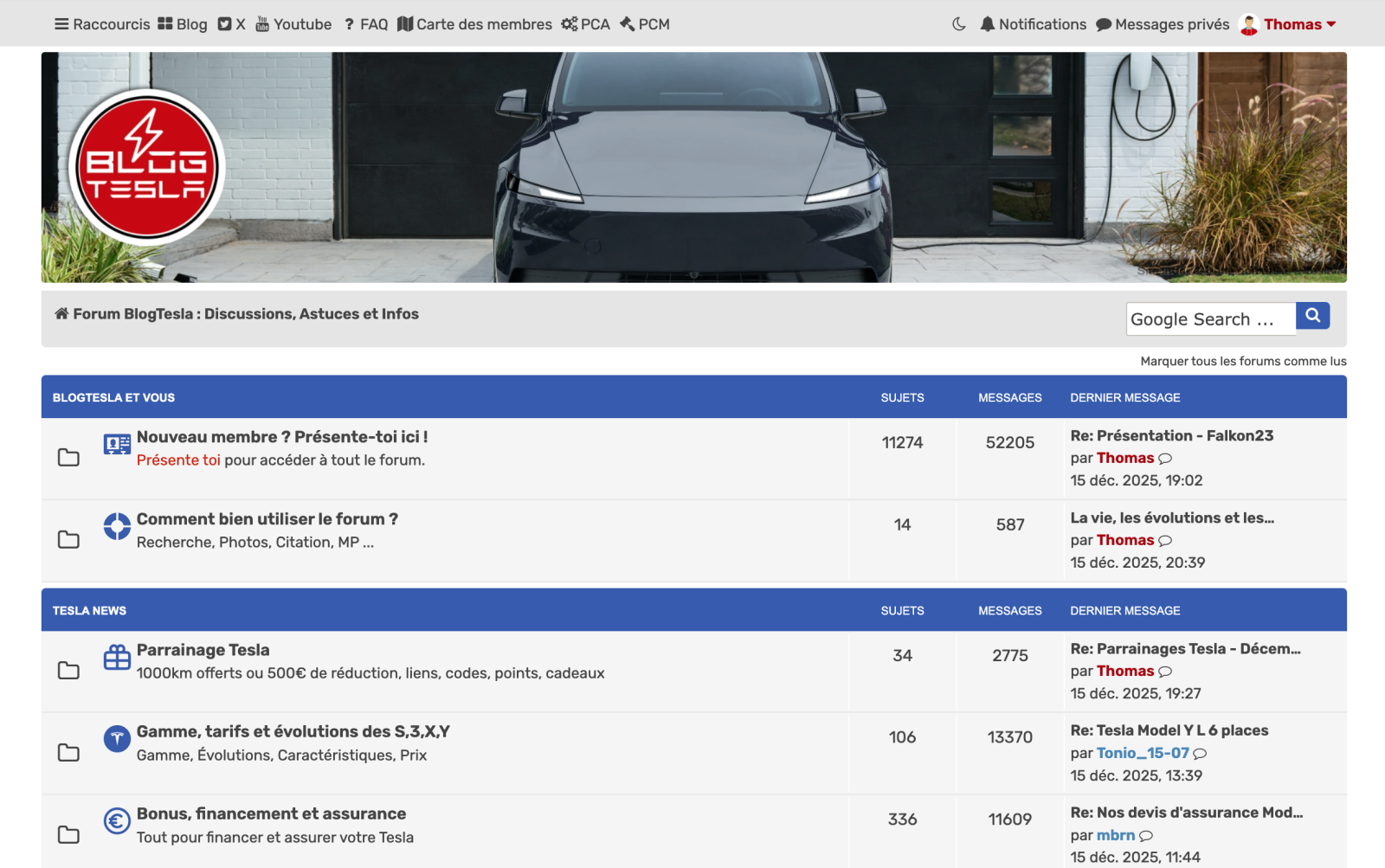Click the 13370 messages count
The width and height of the screenshot is (1385, 868).
[x=1010, y=737]
